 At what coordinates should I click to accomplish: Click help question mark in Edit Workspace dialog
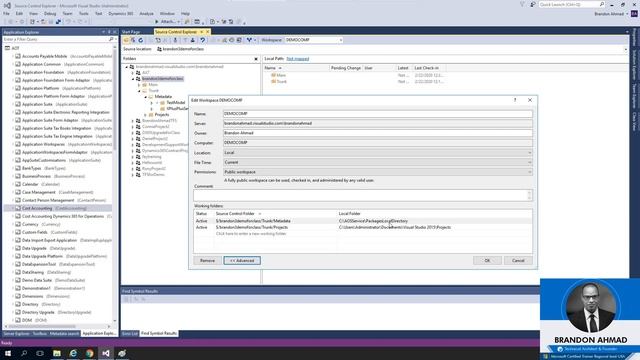[x=515, y=100]
